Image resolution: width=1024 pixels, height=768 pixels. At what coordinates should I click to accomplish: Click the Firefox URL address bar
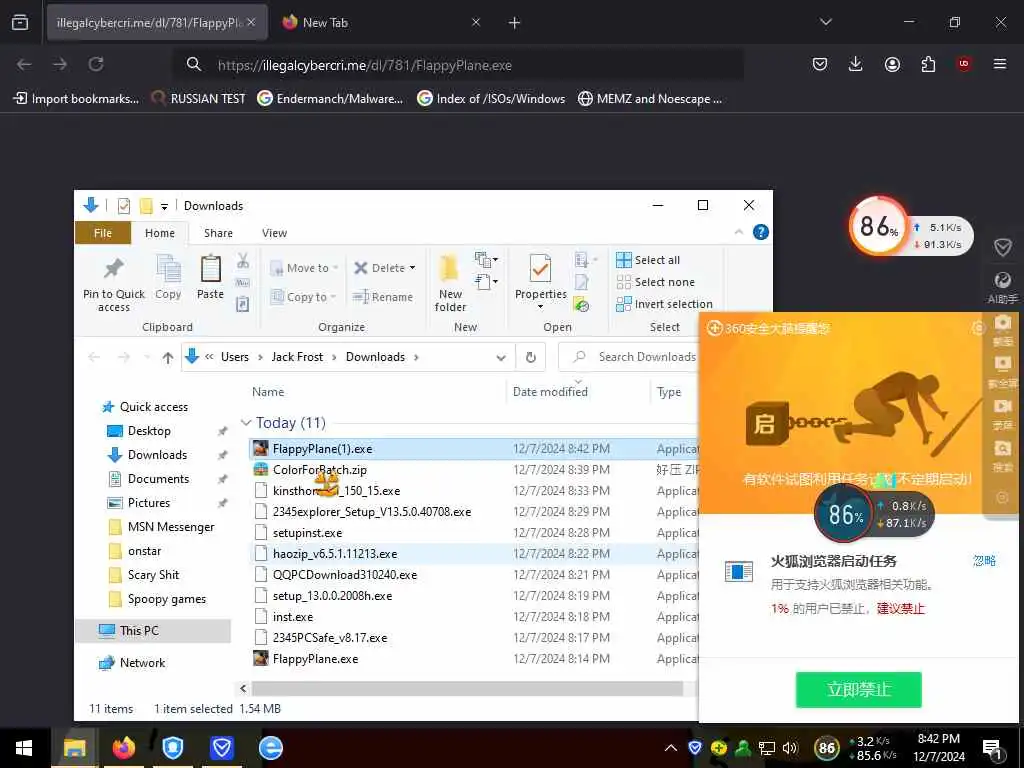(x=457, y=65)
